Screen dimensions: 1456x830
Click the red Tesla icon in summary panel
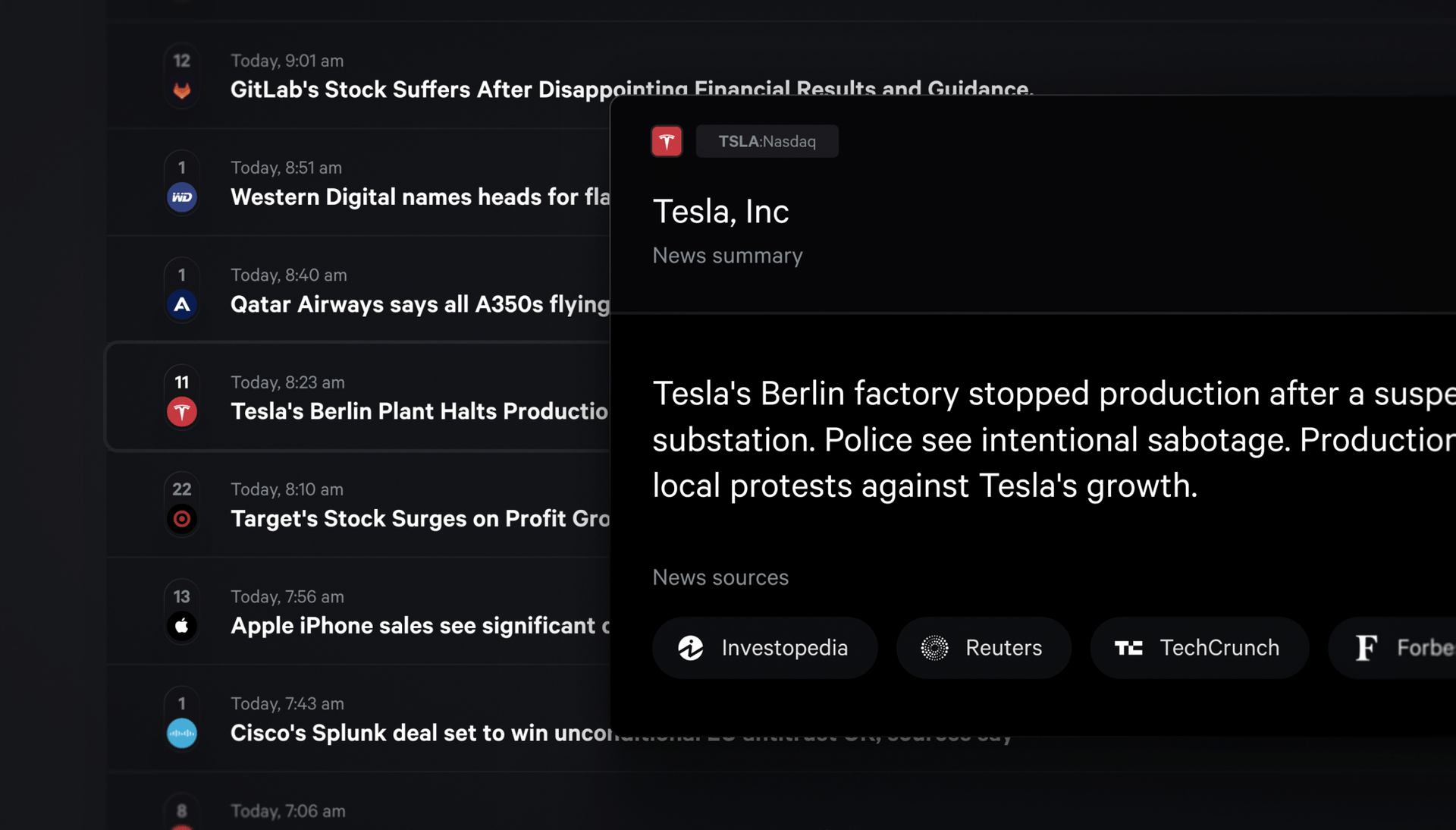point(667,141)
